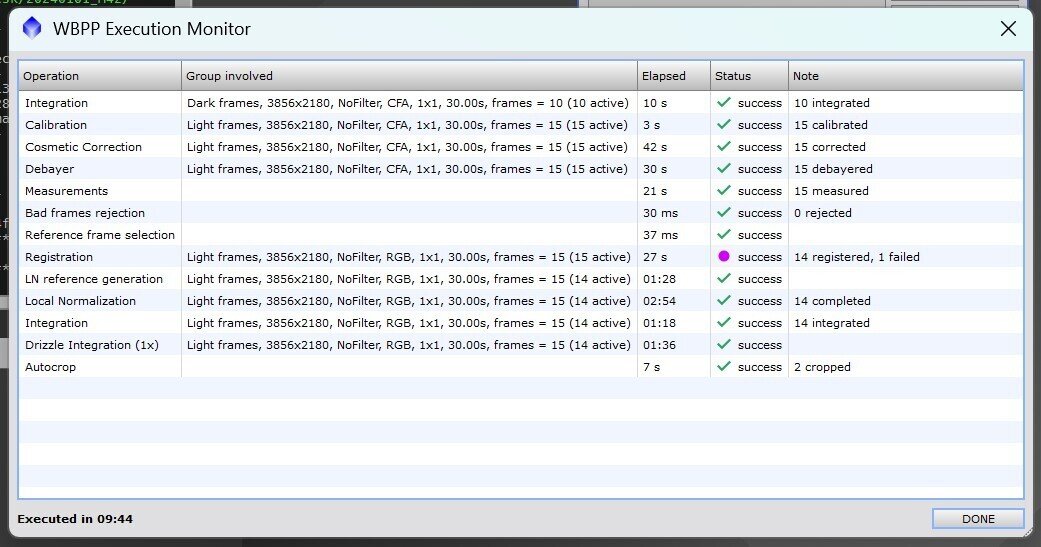Click the '15 corrected' note
1041x547 pixels.
tap(829, 147)
